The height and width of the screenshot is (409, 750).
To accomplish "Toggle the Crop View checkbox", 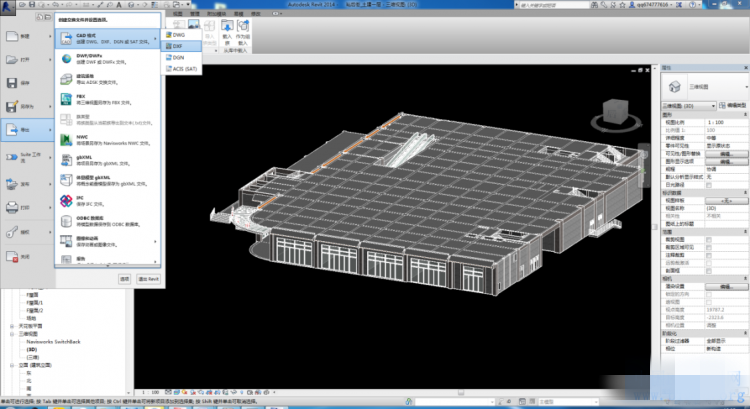I will (709, 240).
